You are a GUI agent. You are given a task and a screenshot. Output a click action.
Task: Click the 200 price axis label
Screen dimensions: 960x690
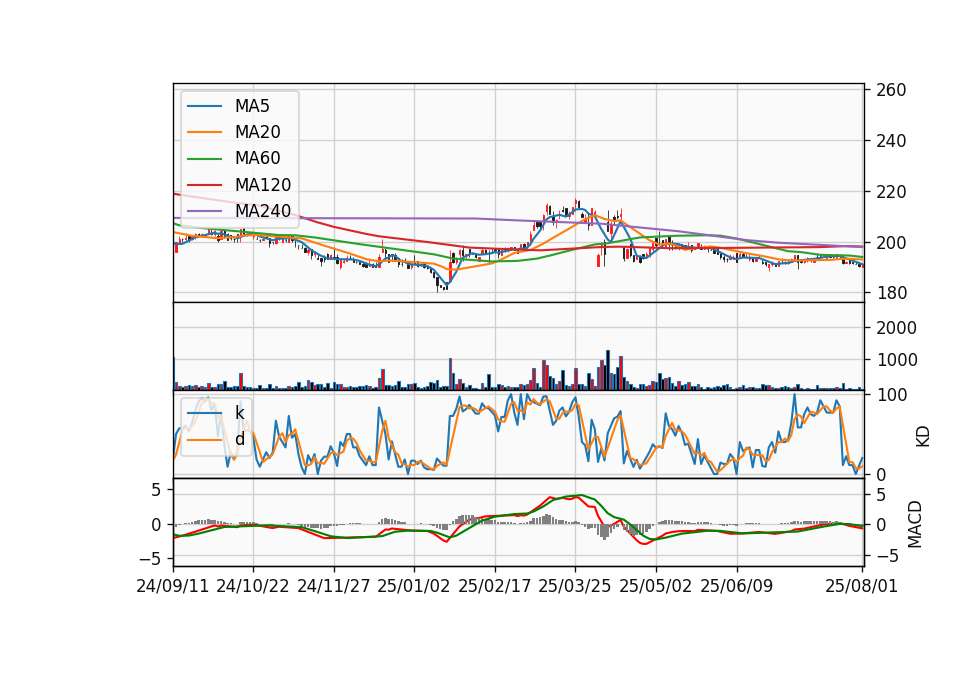[x=891, y=243]
